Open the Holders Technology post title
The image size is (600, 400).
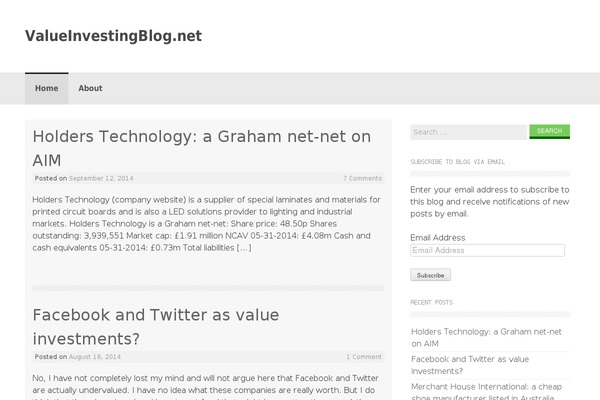coord(201,148)
